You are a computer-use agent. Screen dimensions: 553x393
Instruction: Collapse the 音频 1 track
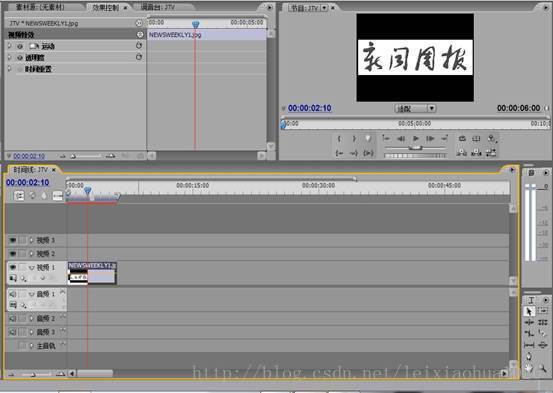coord(31,294)
